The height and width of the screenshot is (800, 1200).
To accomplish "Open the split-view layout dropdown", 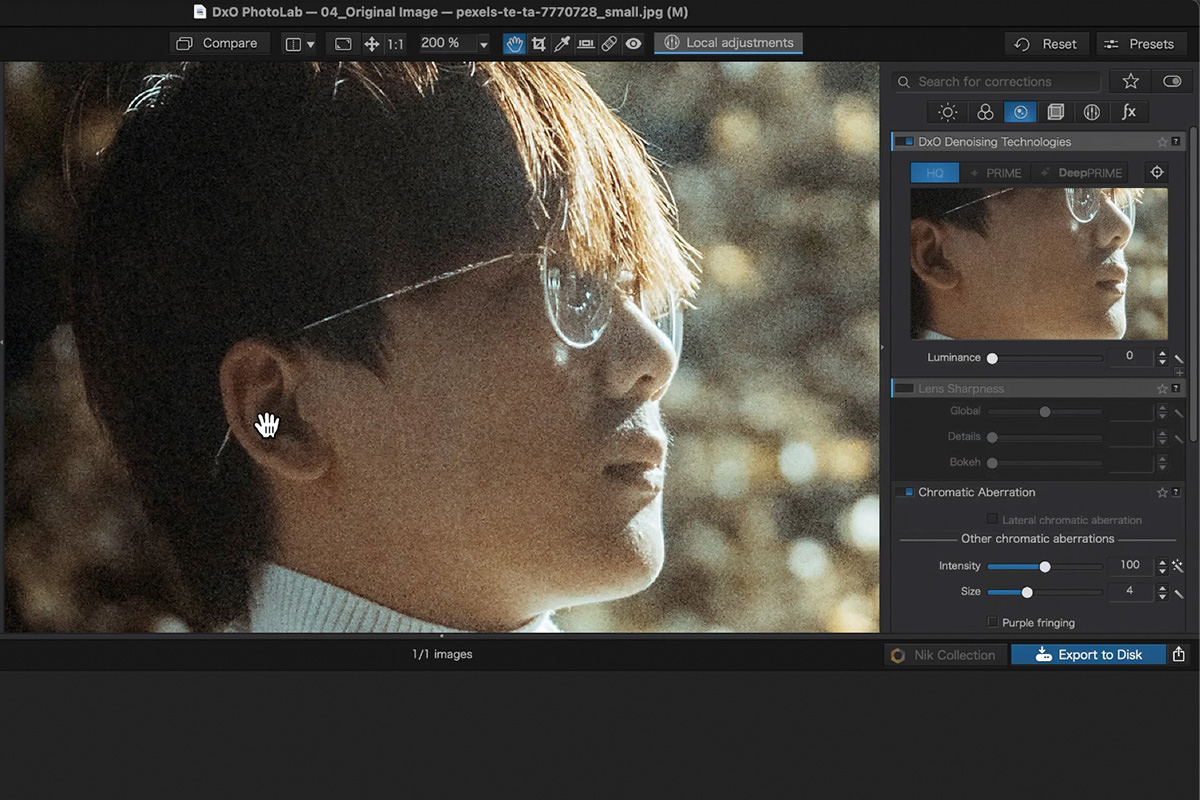I will 310,43.
